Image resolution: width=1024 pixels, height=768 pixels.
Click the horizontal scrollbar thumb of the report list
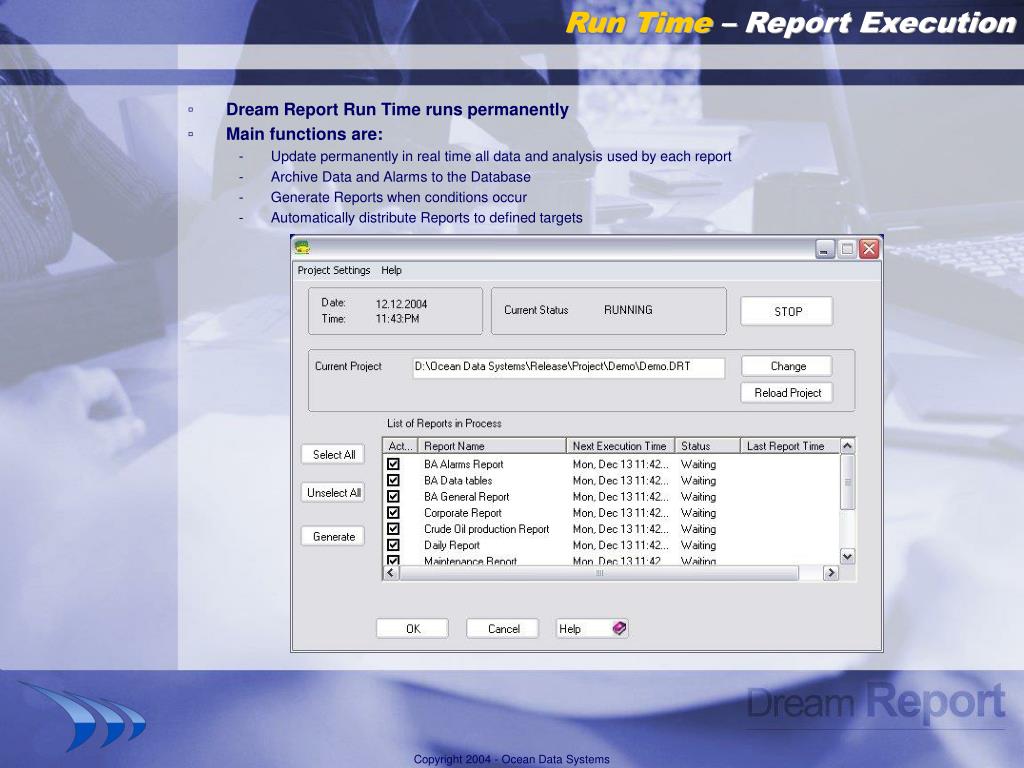599,573
